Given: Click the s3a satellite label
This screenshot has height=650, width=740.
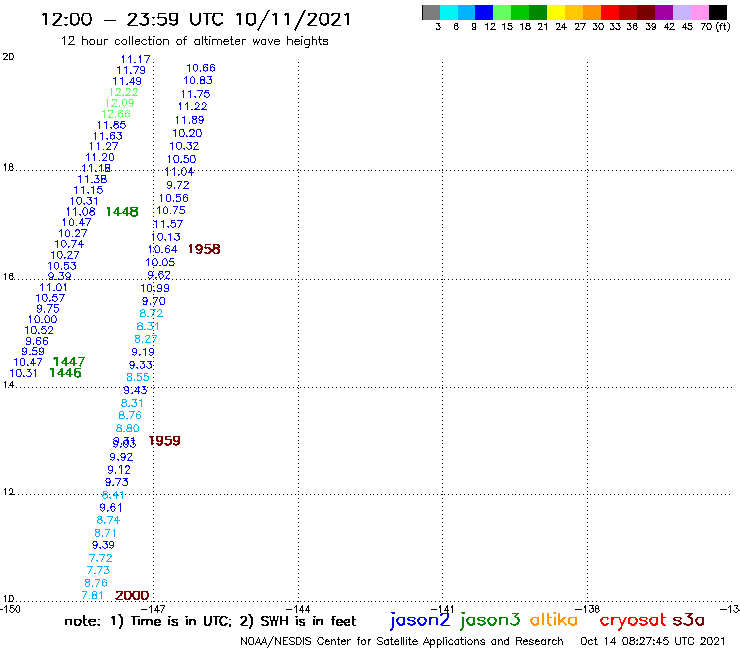Looking at the screenshot, I should pyautogui.click(x=689, y=620).
